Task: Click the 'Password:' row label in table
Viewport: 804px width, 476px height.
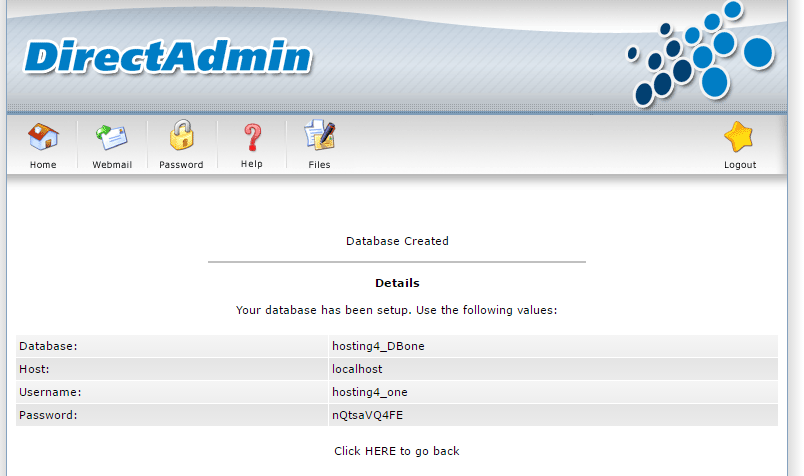Action: point(48,415)
